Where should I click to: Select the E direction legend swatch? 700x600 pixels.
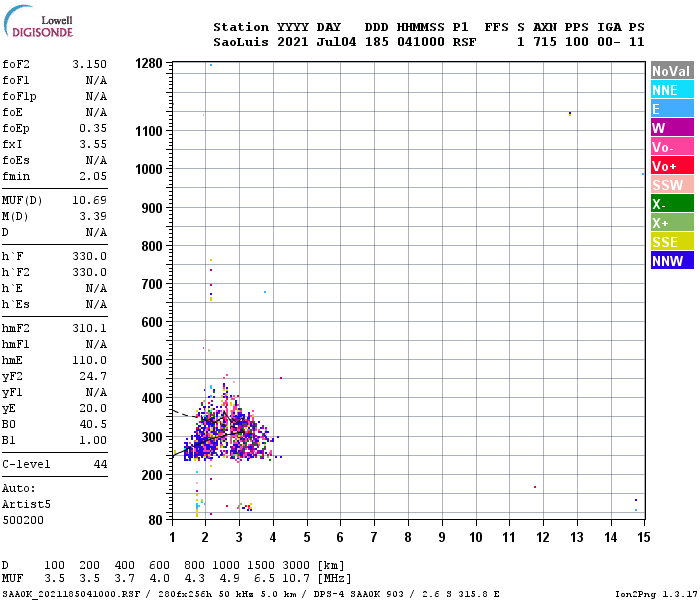(672, 109)
